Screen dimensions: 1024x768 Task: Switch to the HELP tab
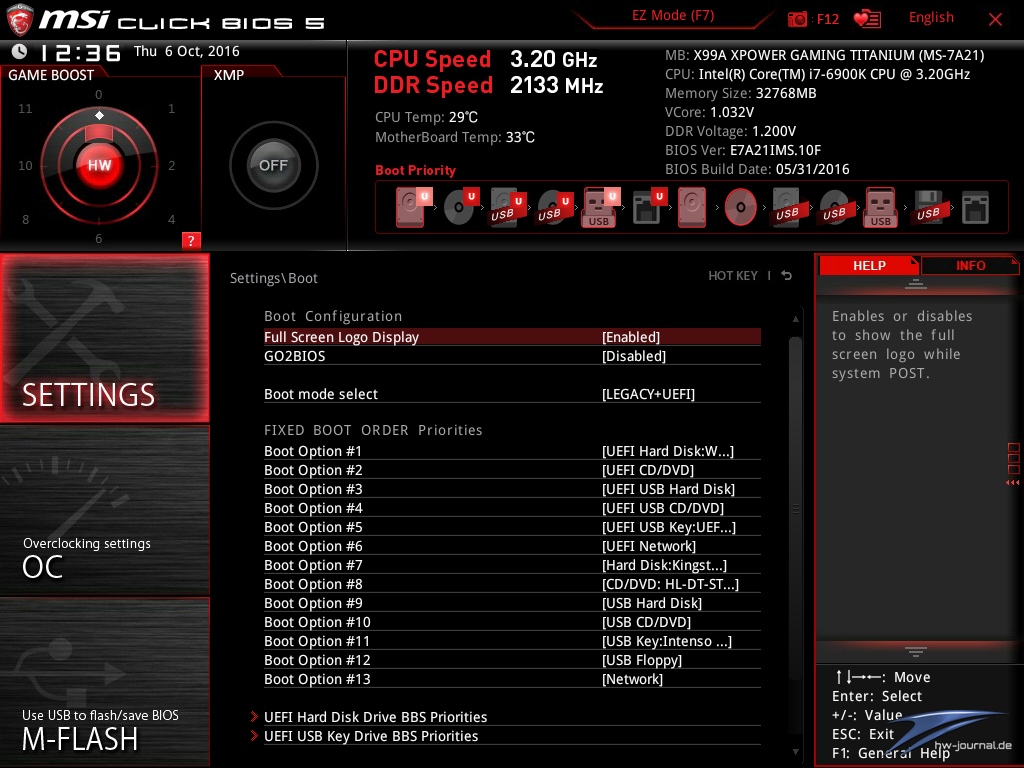(x=869, y=265)
